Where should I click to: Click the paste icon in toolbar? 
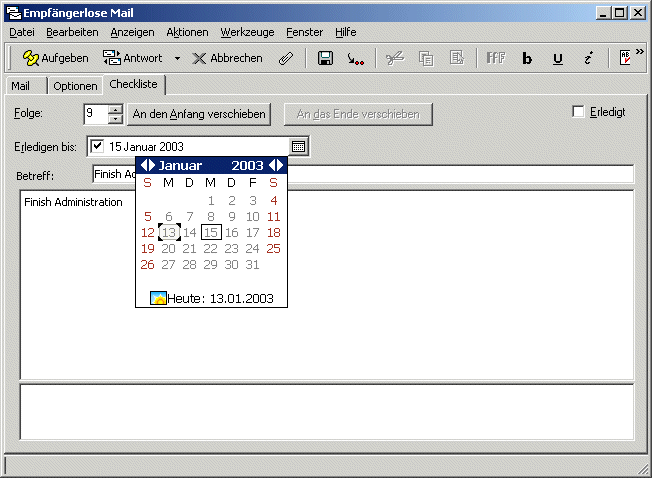[457, 58]
